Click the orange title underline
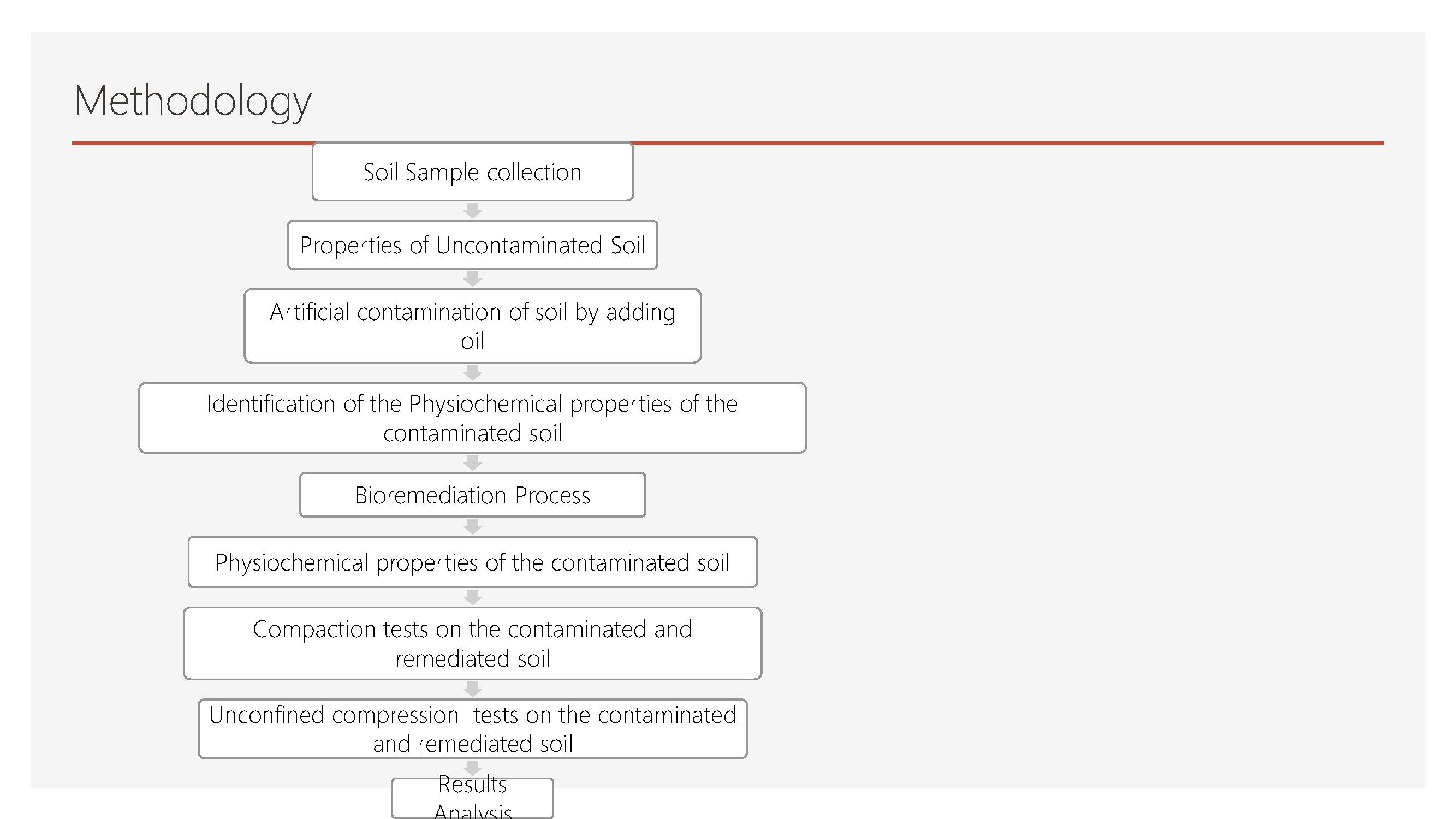 (x=1006, y=143)
